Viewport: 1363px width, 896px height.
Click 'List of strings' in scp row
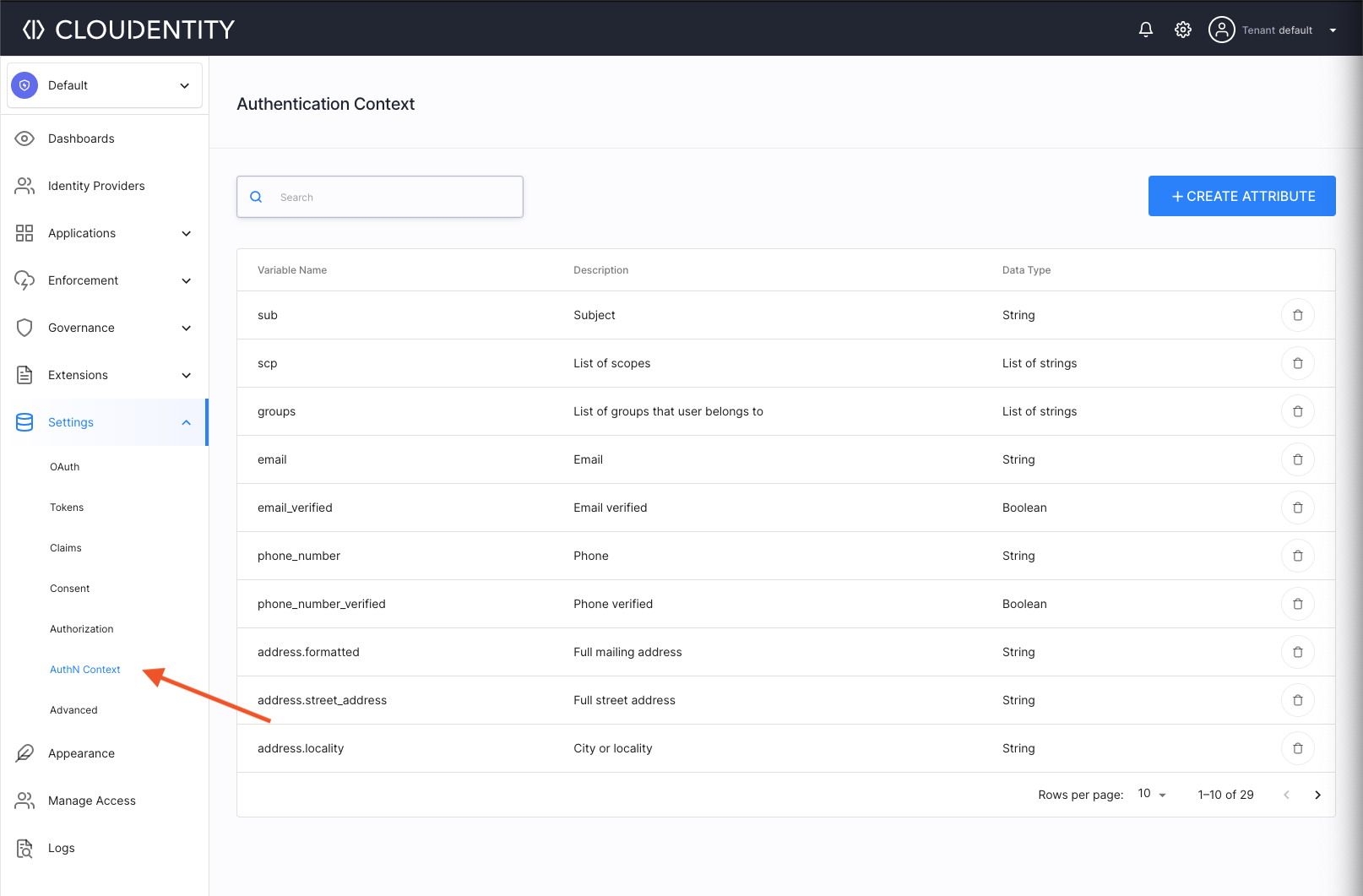[x=1040, y=363]
